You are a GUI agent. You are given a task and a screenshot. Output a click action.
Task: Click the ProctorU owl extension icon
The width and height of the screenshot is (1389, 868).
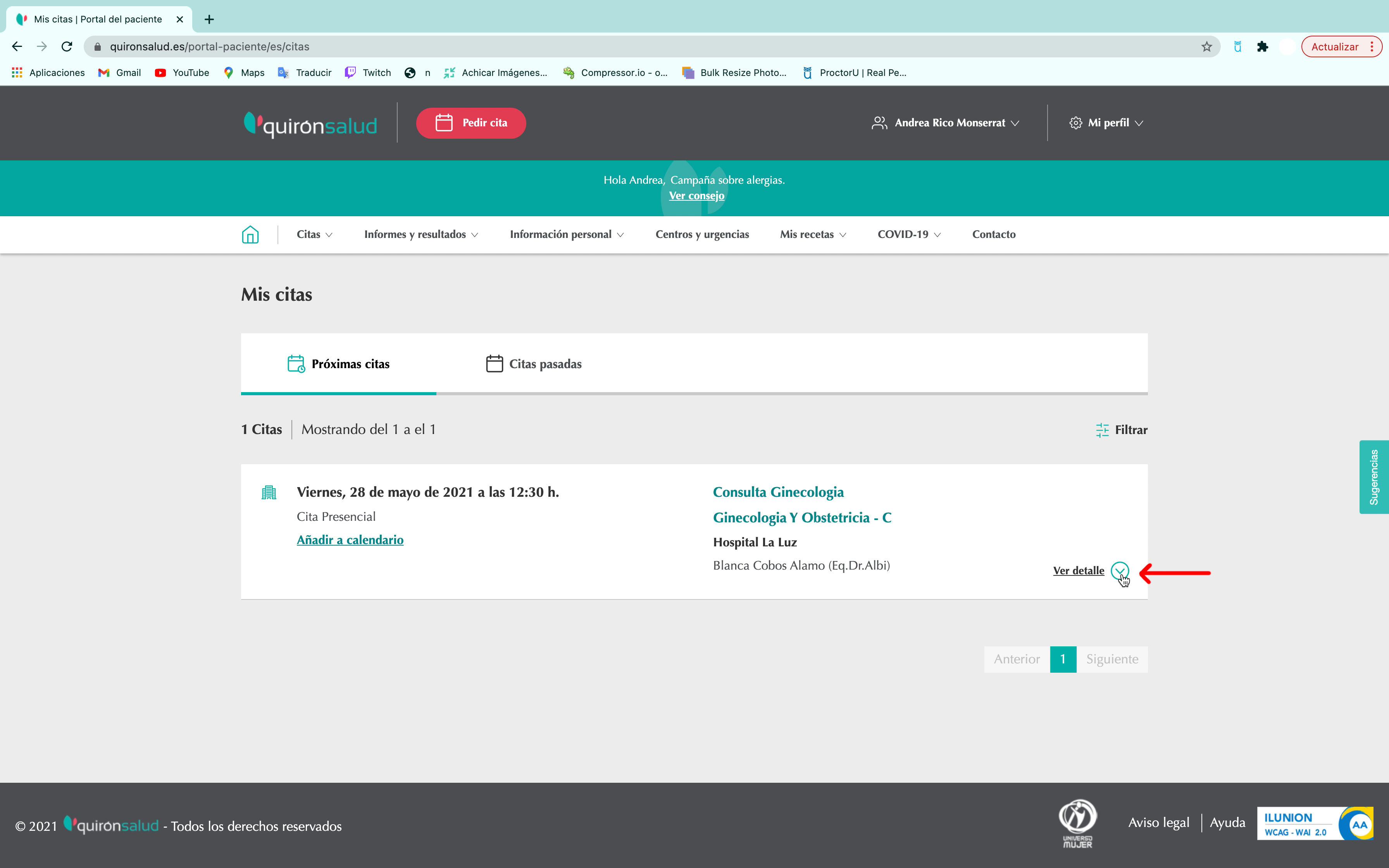(x=1237, y=46)
